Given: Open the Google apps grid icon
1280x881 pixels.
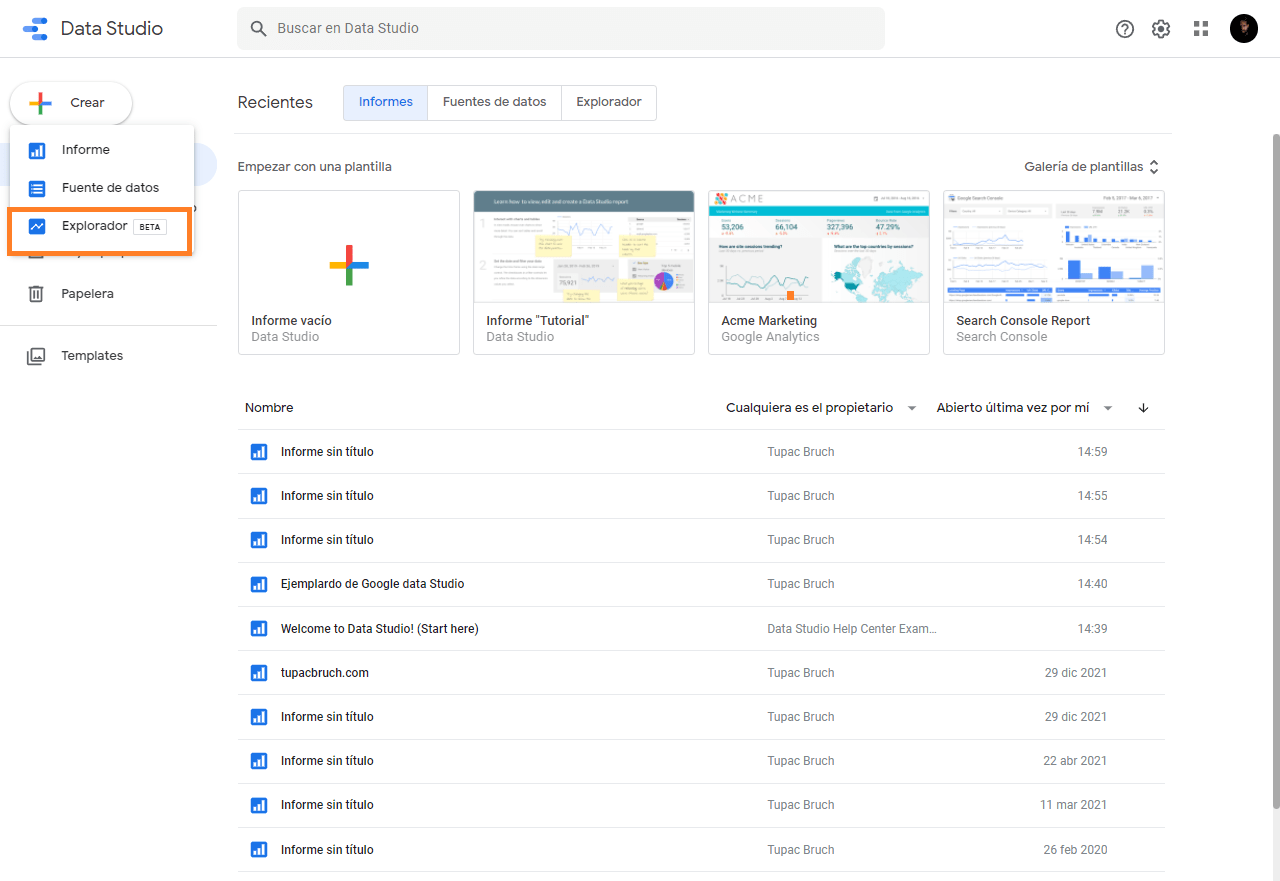Looking at the screenshot, I should pos(1201,29).
